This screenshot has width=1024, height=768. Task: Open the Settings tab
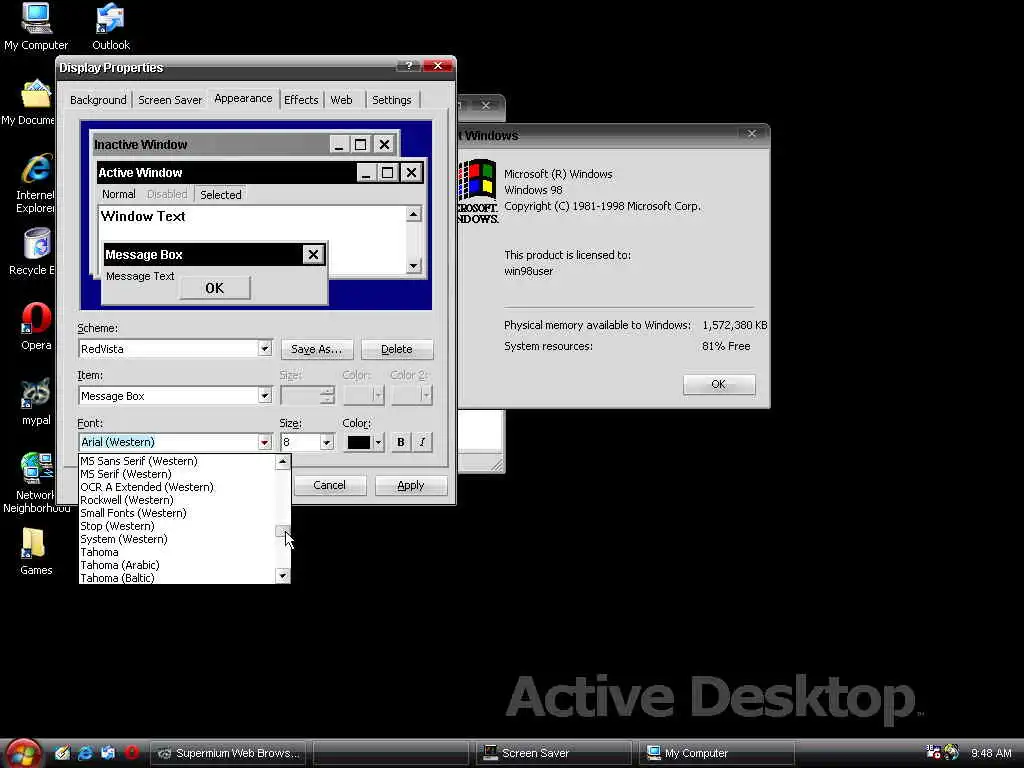tap(391, 100)
